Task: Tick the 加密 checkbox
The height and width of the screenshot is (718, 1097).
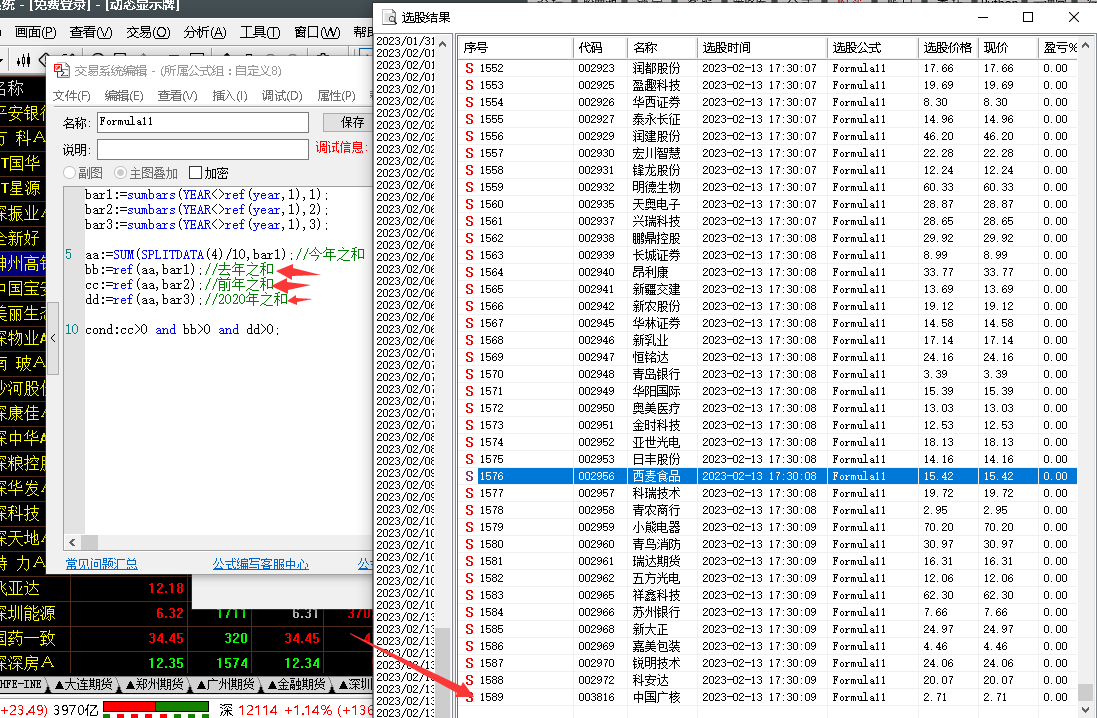Action: click(x=196, y=173)
